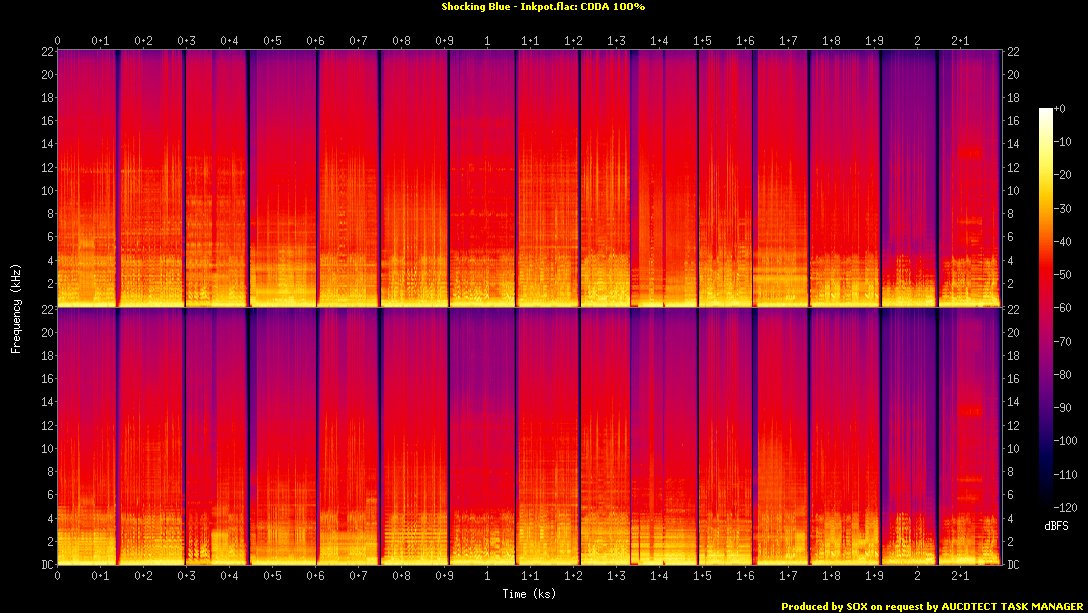Click the '0' tick on the bottom time axis
Viewport: 1088px width, 613px height.
(x=58, y=576)
